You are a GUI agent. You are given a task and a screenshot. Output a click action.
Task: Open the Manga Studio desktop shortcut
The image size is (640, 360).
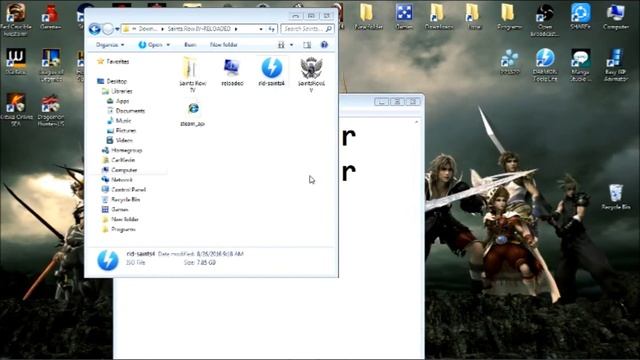tap(580, 64)
